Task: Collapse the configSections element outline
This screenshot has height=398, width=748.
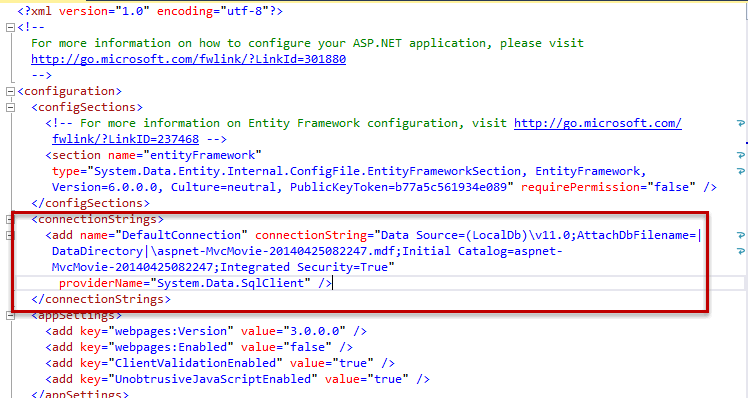Action: [10, 107]
